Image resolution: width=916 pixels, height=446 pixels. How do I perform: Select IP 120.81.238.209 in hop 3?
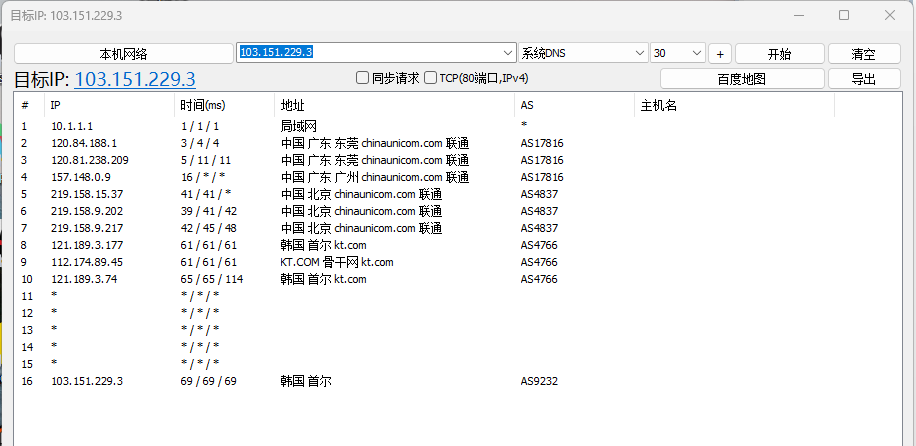pos(90,160)
